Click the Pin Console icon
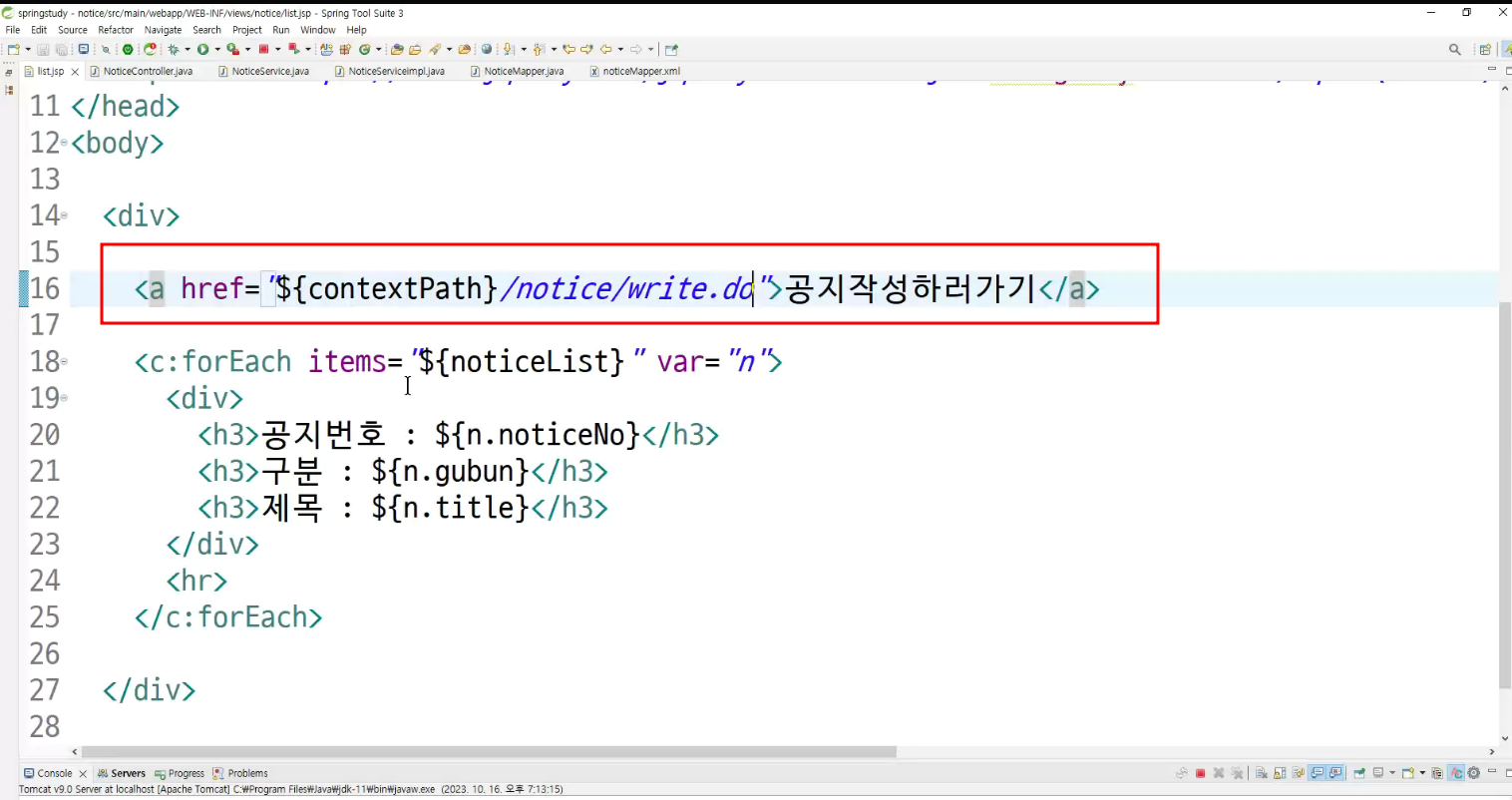The width and height of the screenshot is (1512, 800). pos(1359,773)
